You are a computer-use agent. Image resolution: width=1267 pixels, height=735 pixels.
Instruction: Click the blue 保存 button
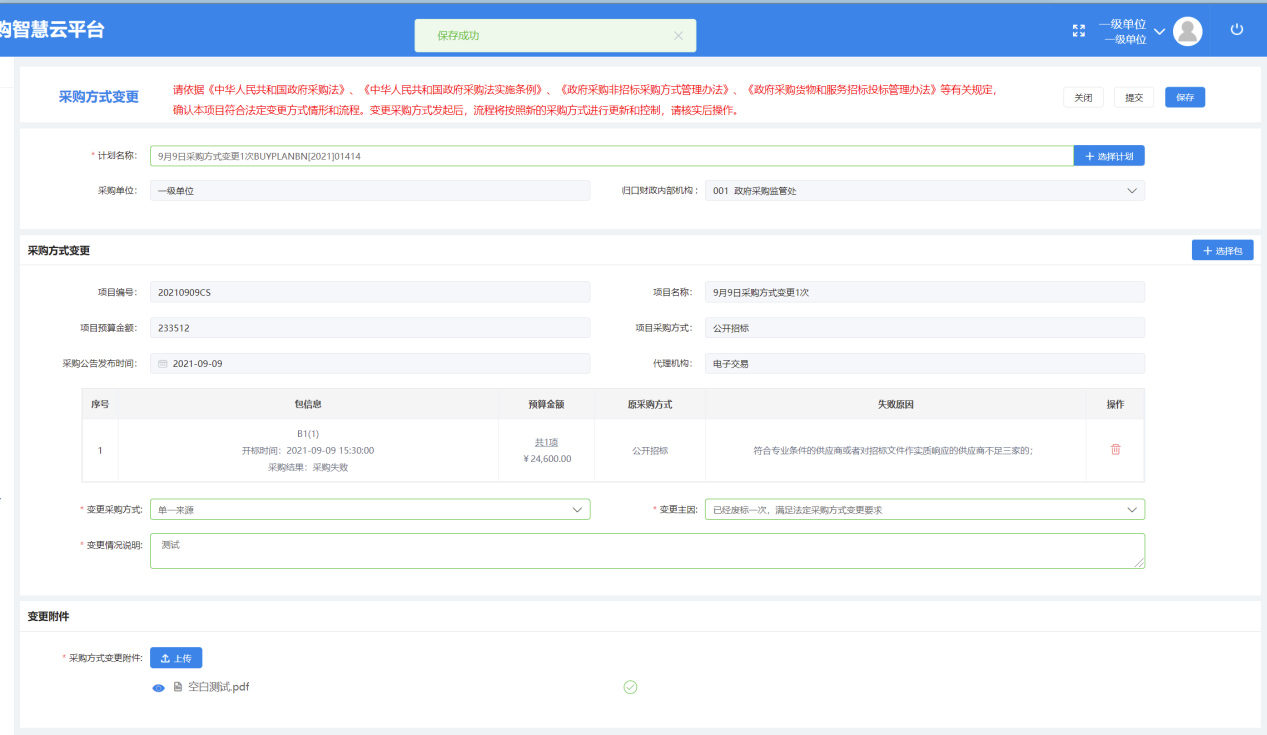(x=1185, y=97)
